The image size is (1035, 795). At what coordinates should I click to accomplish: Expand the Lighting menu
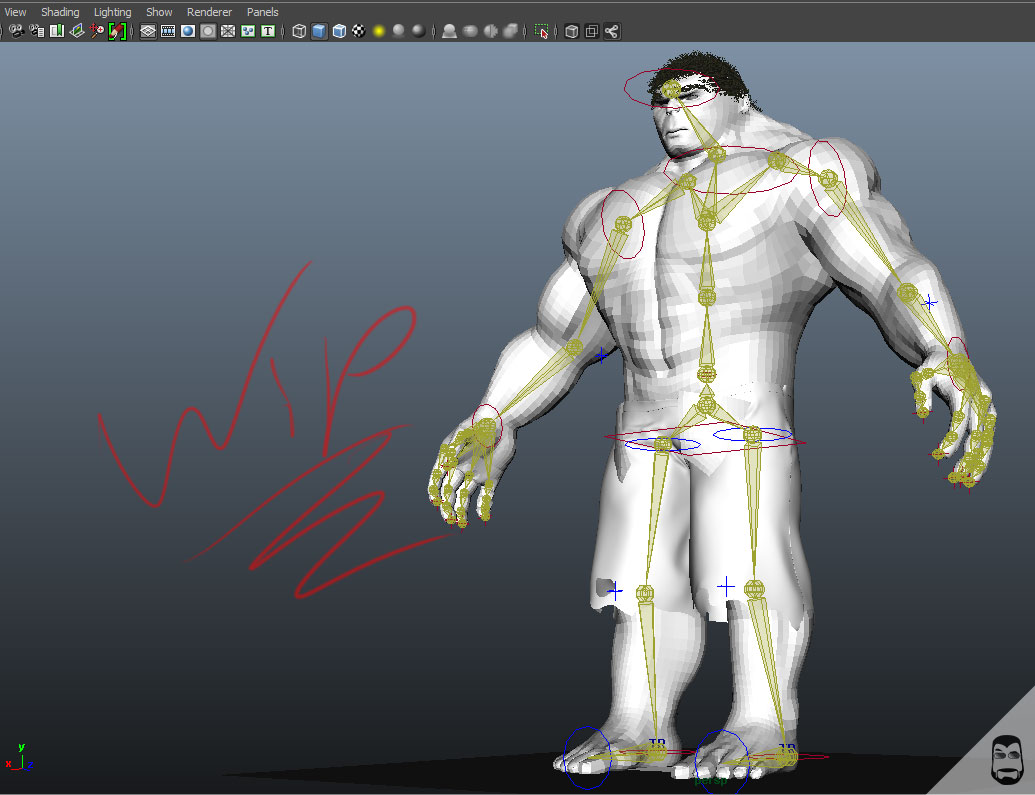pos(112,12)
